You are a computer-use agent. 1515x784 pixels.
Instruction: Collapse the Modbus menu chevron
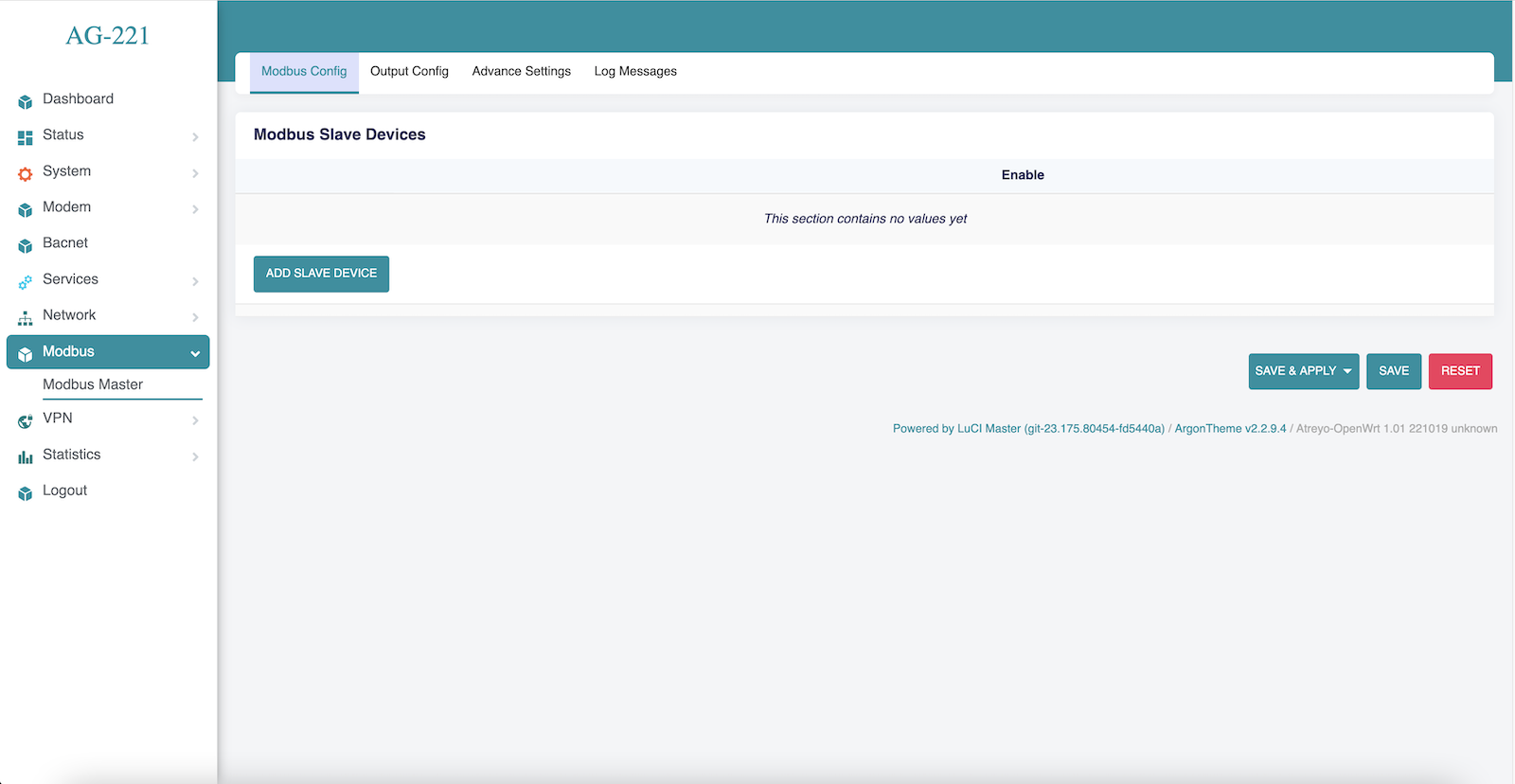[x=195, y=353]
